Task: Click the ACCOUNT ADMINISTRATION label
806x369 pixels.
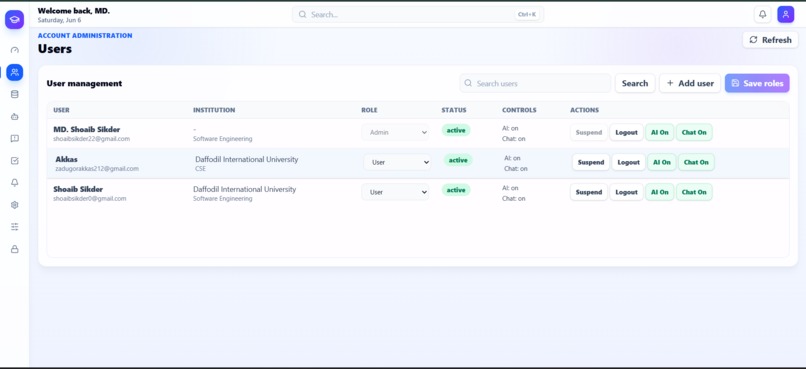Action: click(85, 35)
